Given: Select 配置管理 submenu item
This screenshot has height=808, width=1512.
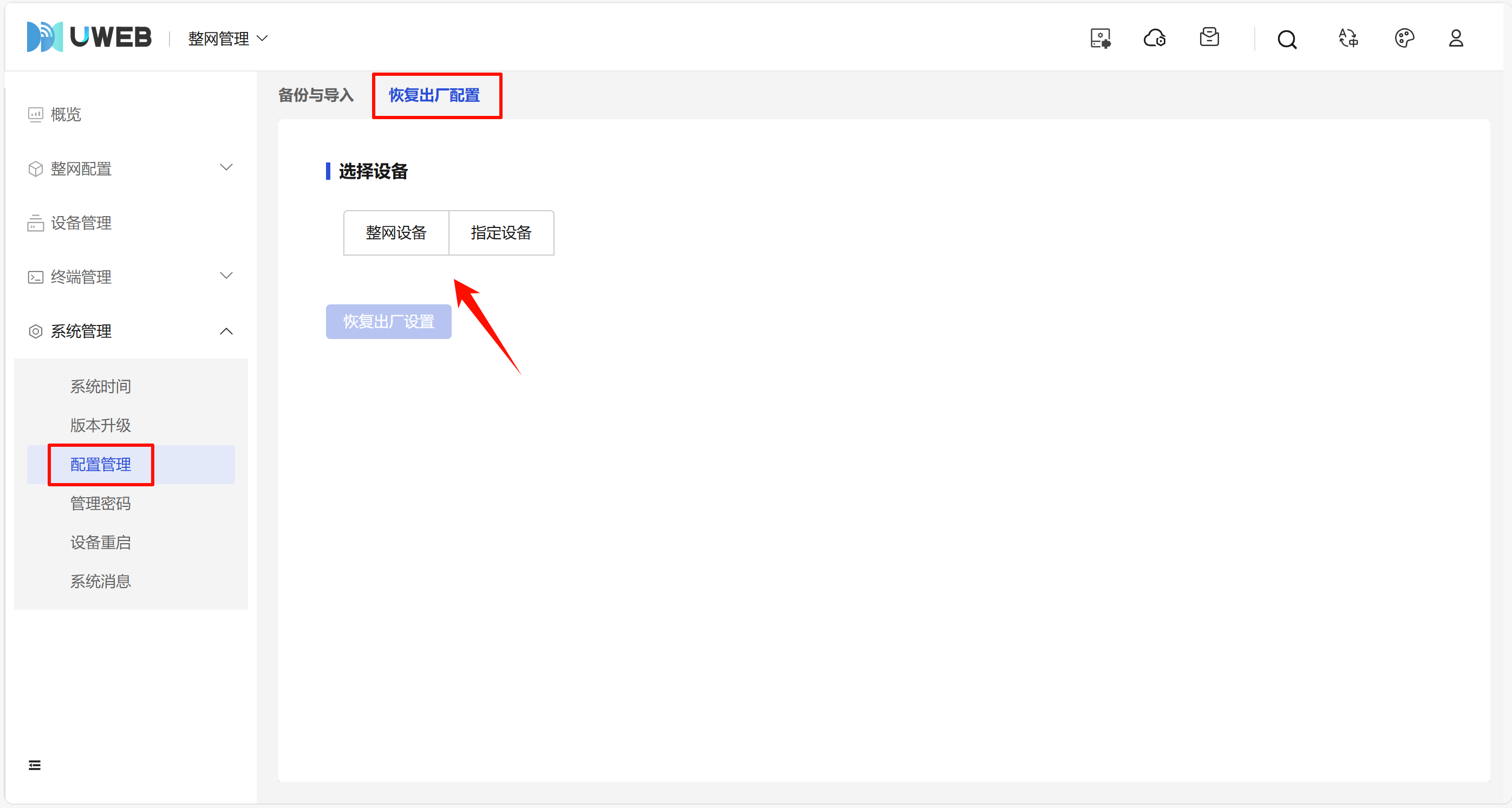Looking at the screenshot, I should pyautogui.click(x=131, y=465).
